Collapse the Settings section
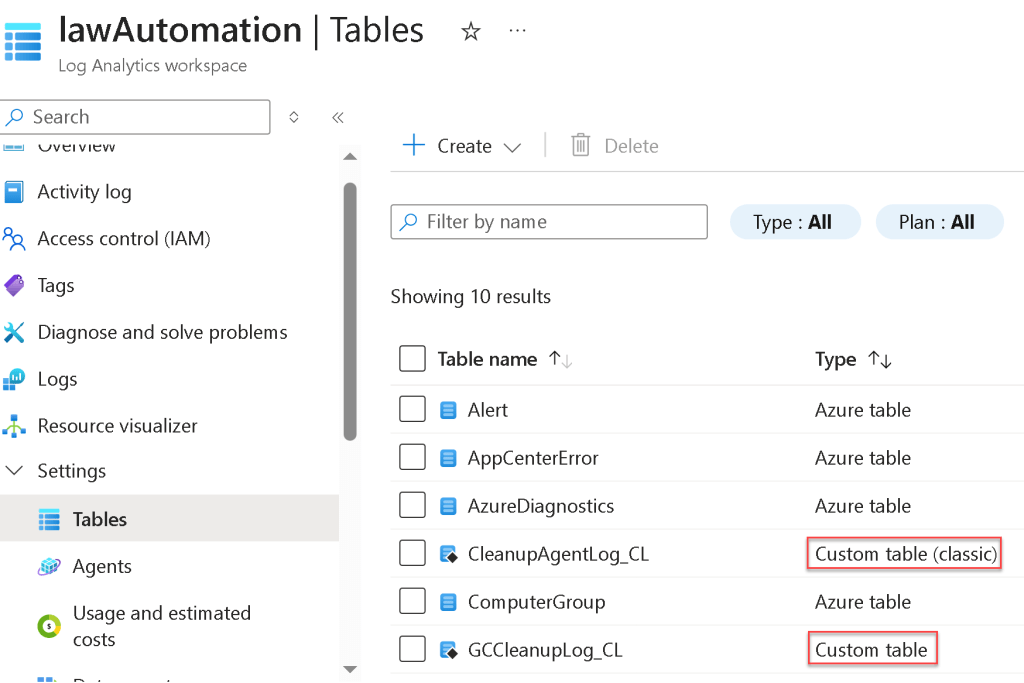 tap(15, 471)
